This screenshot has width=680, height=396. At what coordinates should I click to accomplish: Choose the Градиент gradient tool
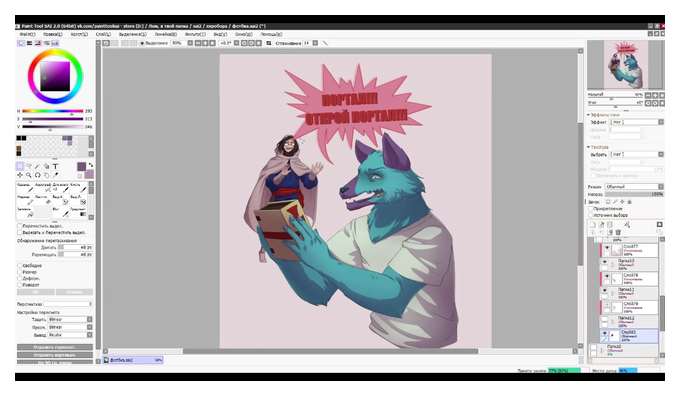(x=78, y=212)
